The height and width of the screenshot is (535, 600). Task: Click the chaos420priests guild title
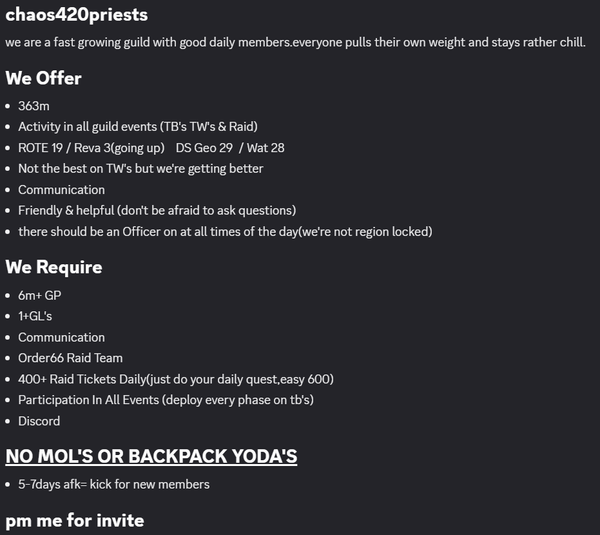pyautogui.click(x=77, y=15)
